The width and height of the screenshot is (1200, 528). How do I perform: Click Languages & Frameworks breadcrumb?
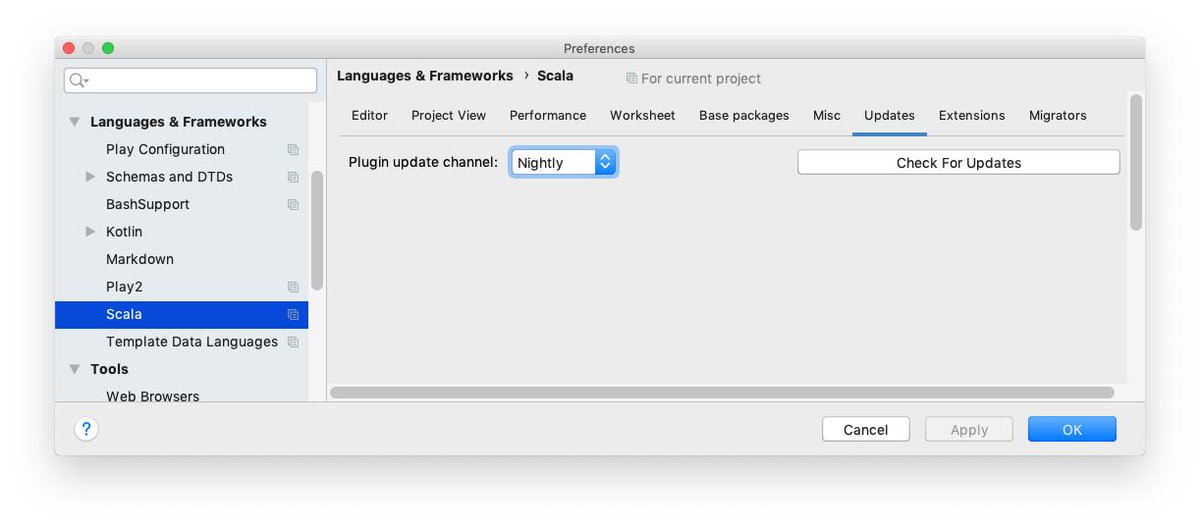pyautogui.click(x=425, y=76)
